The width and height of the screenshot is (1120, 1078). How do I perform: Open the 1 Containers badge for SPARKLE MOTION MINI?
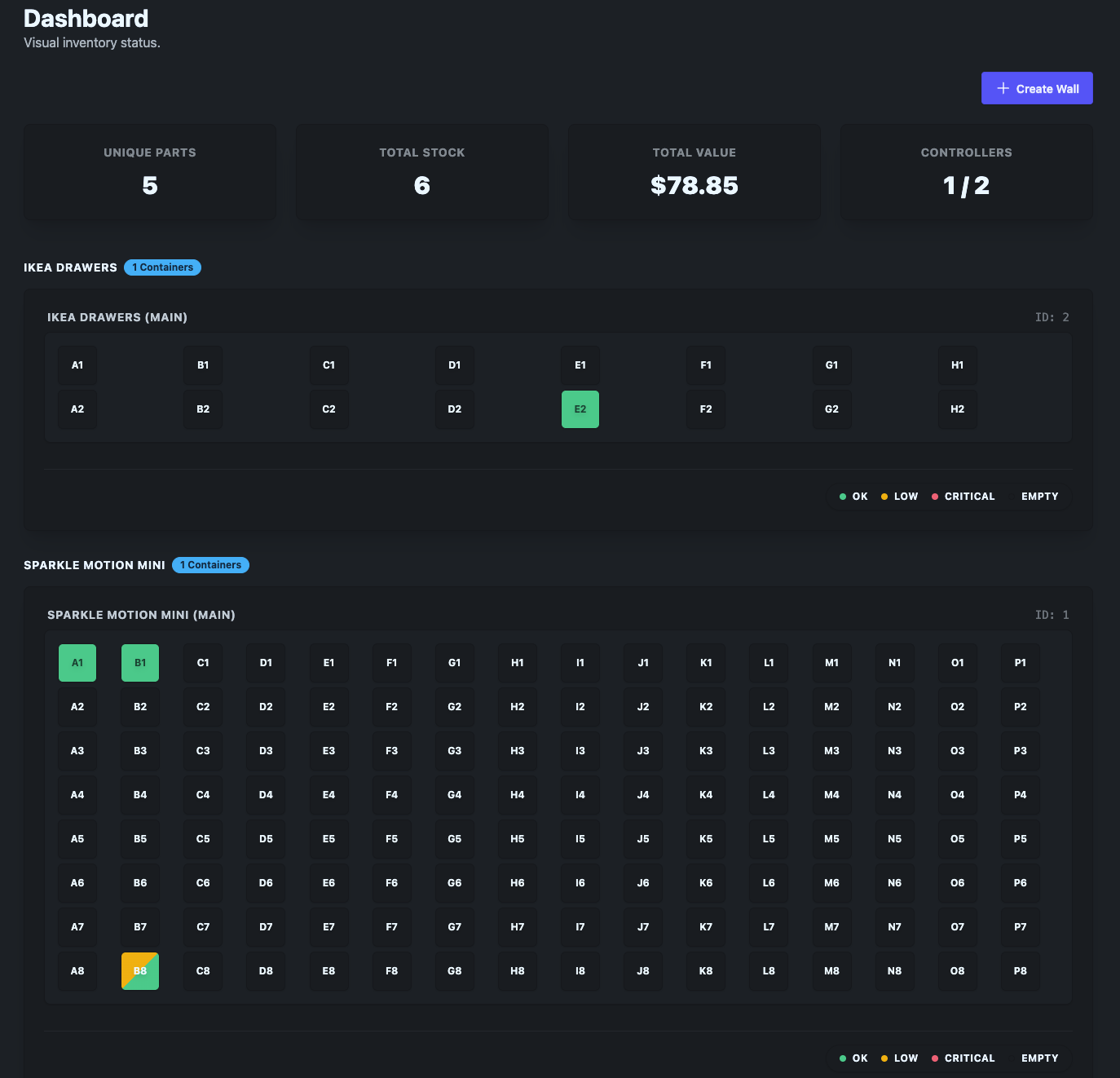[x=210, y=564]
